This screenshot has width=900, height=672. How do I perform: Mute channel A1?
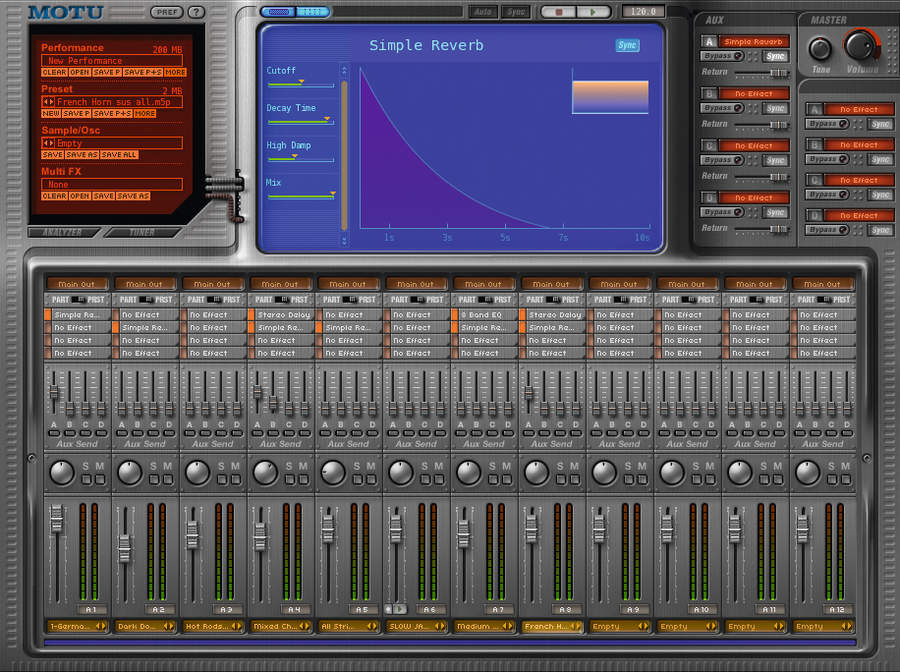point(100,479)
